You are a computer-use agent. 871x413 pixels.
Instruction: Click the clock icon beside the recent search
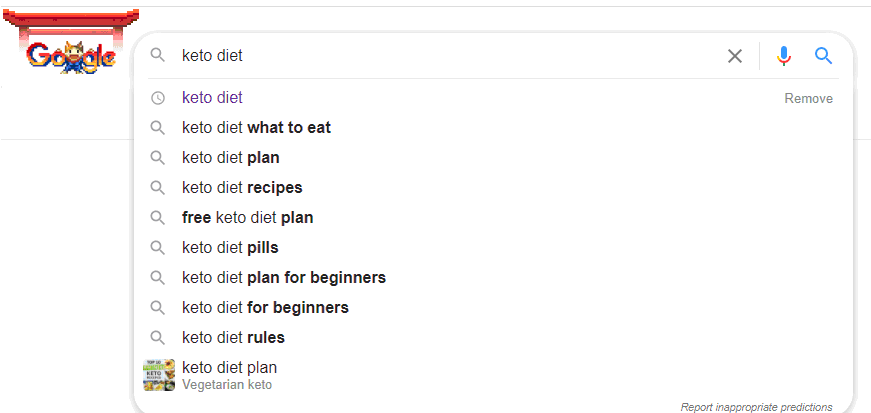(x=157, y=98)
